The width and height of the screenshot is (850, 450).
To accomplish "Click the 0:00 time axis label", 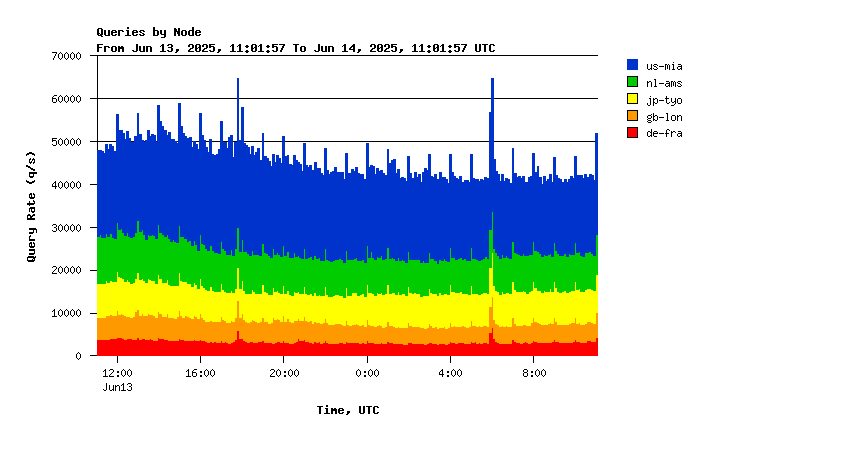I will pyautogui.click(x=367, y=373).
